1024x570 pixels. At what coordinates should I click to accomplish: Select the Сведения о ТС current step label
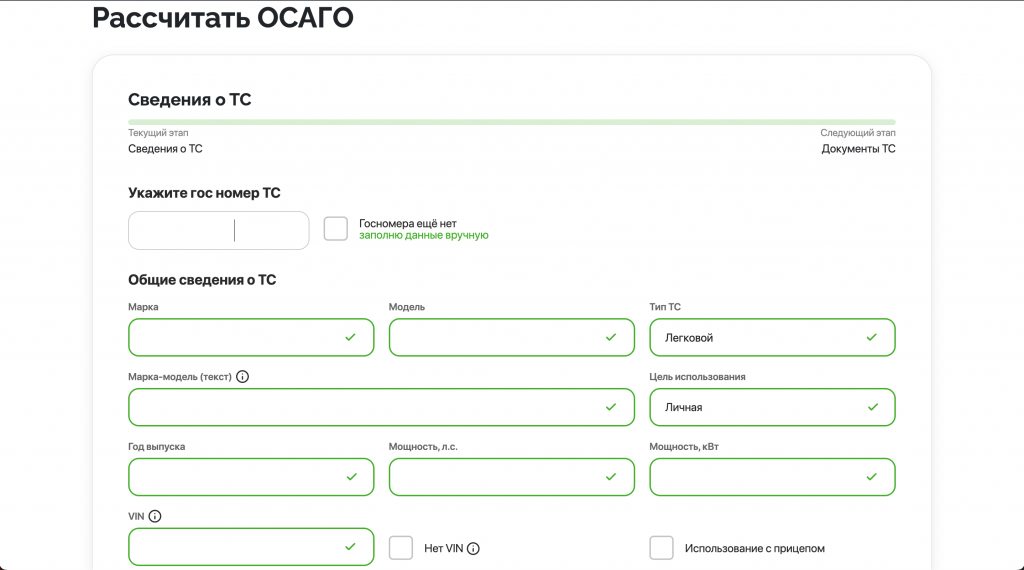[165, 149]
